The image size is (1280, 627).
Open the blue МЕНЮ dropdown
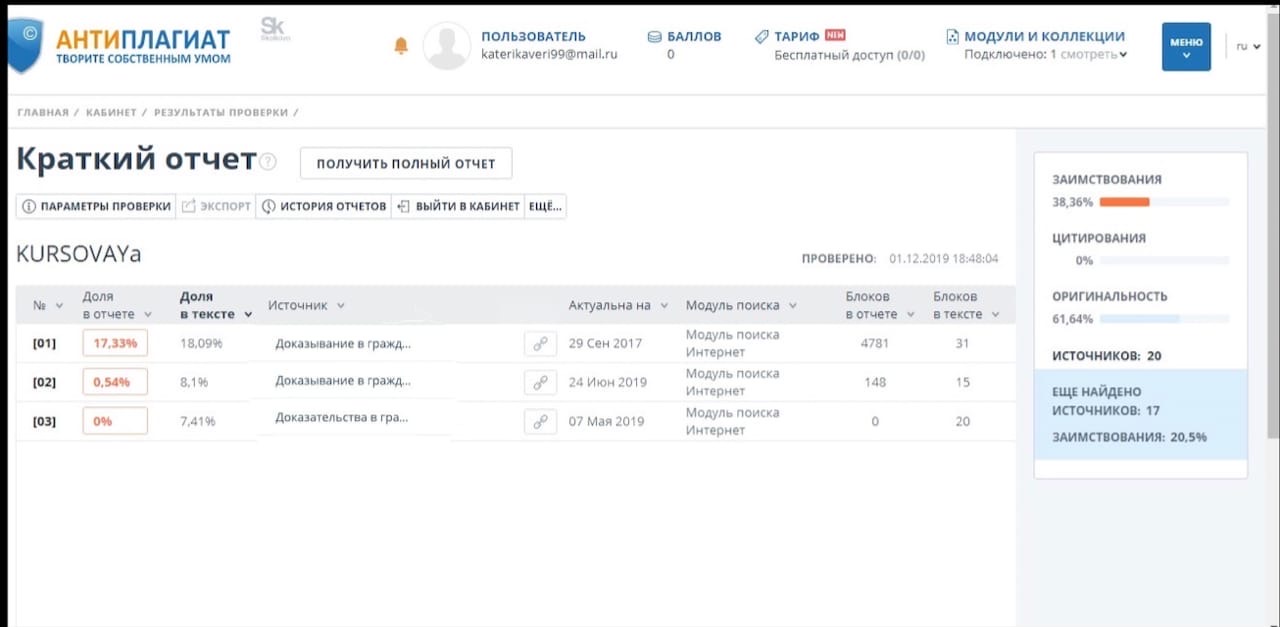click(x=1186, y=47)
